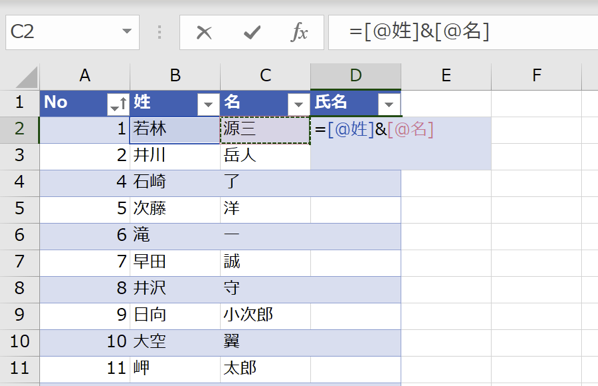Click inside the formula bar text
Screen dimensions: 598x386
[x=419, y=32]
